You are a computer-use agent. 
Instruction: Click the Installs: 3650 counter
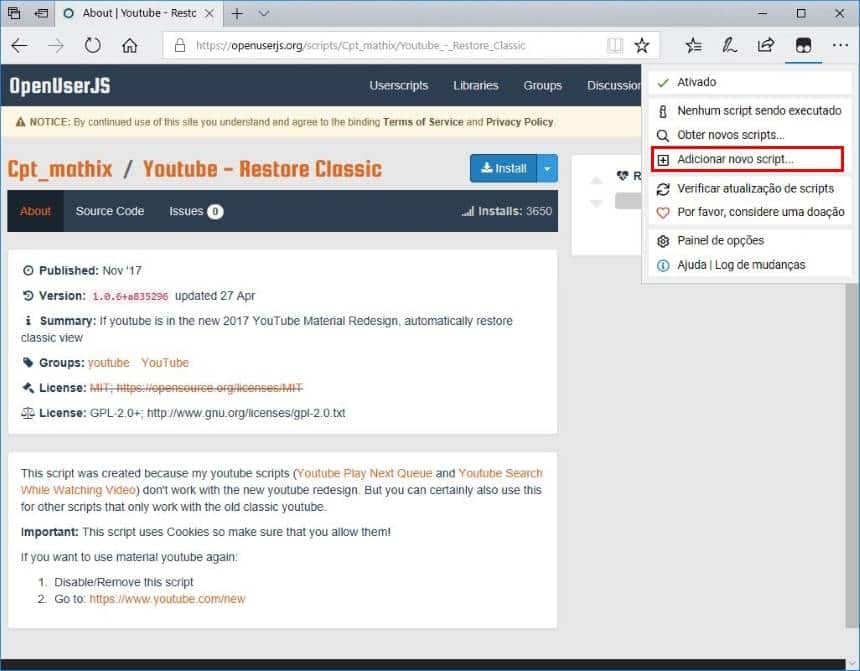pyautogui.click(x=506, y=211)
